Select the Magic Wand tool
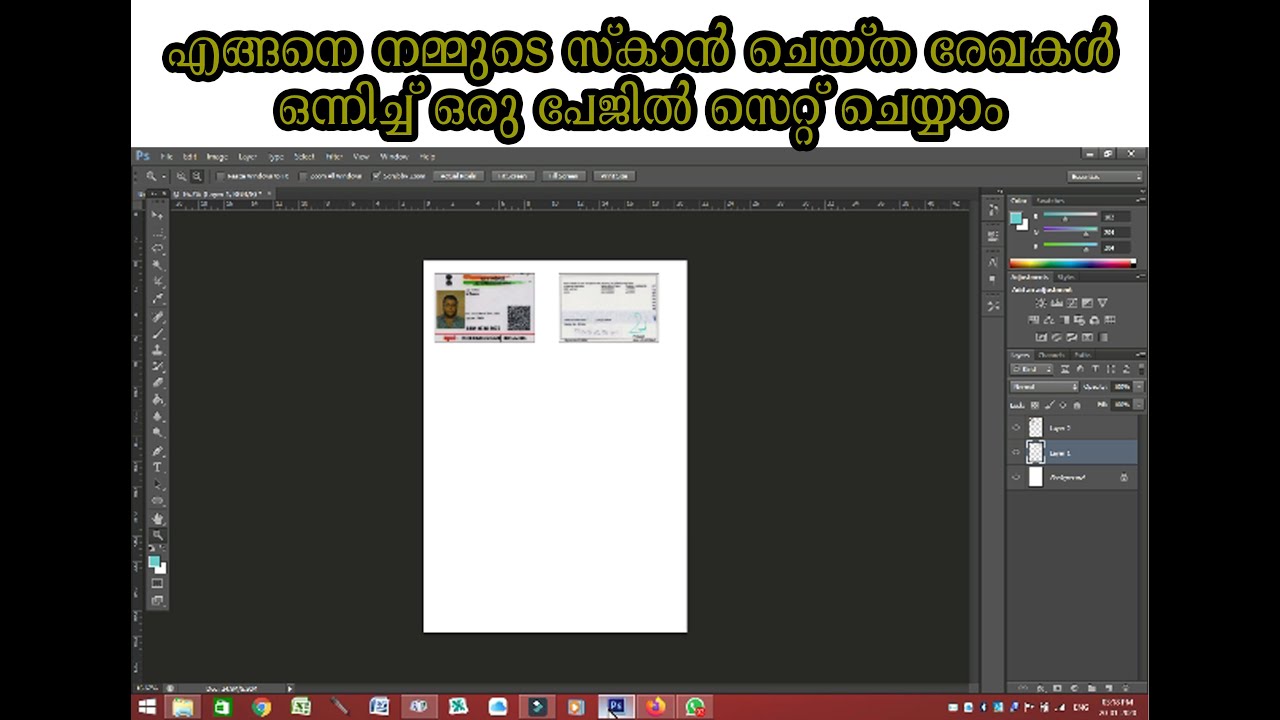This screenshot has height=720, width=1280. click(x=157, y=265)
